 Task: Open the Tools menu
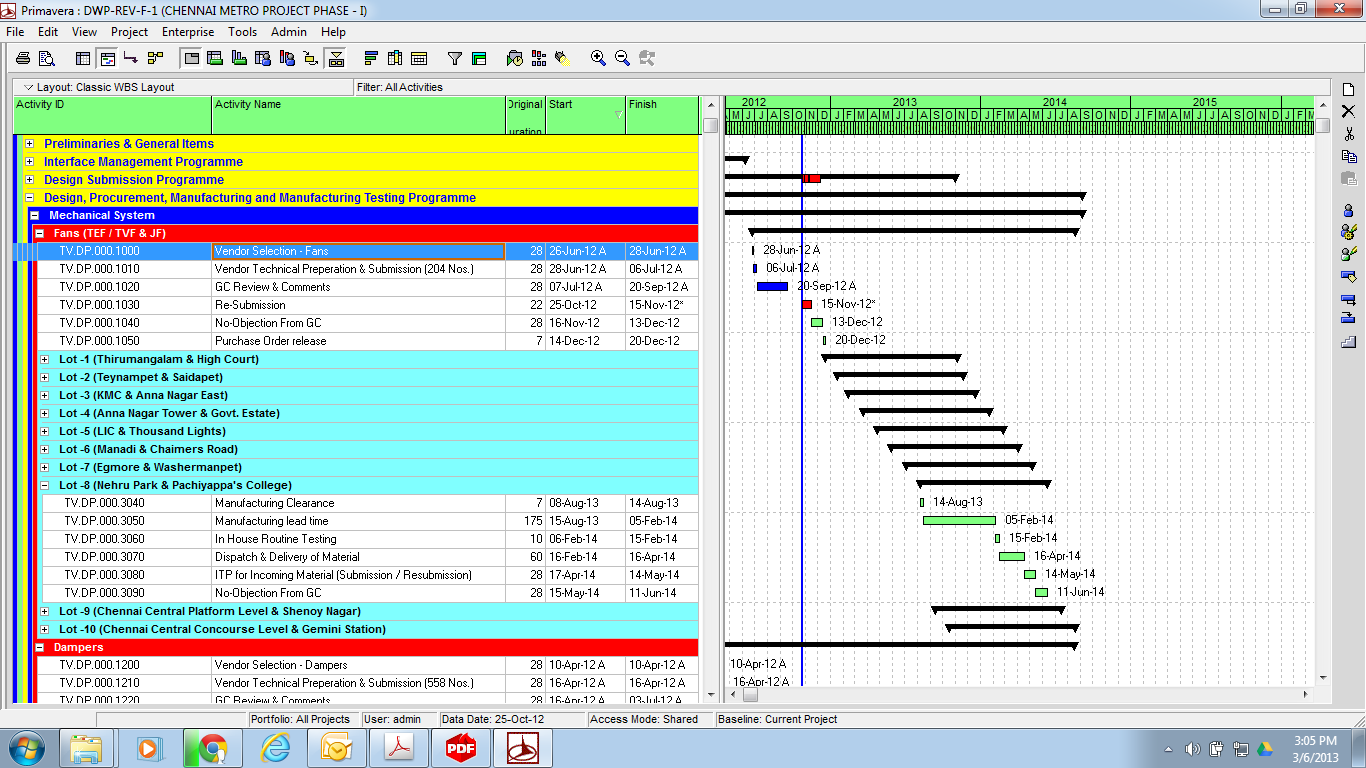pyautogui.click(x=243, y=32)
